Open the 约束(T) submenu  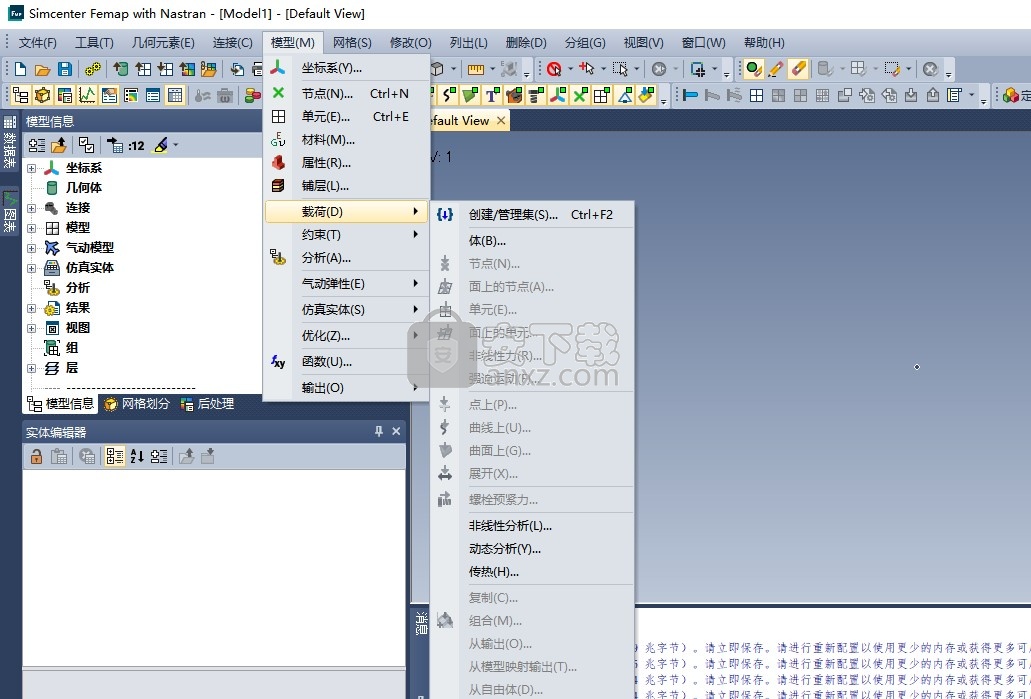click(347, 235)
